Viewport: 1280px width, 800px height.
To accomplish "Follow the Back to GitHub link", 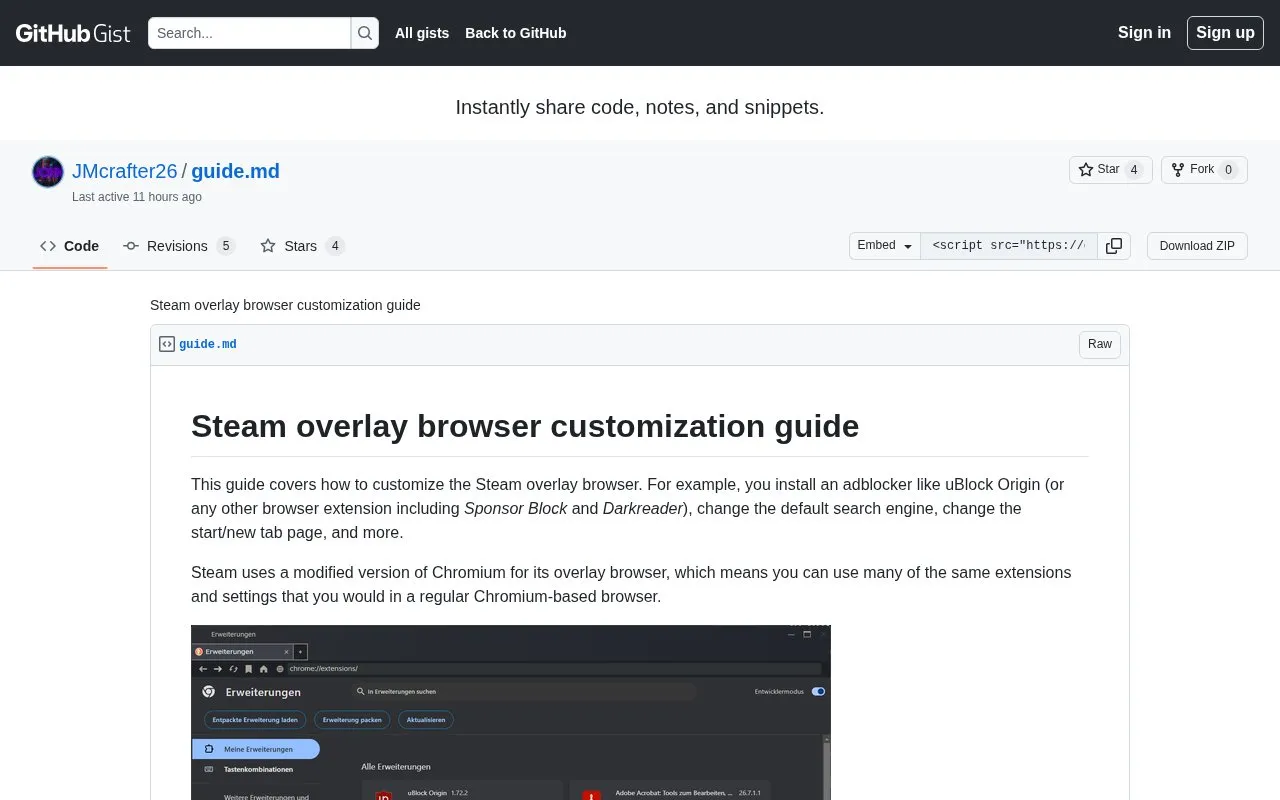I will [x=516, y=33].
